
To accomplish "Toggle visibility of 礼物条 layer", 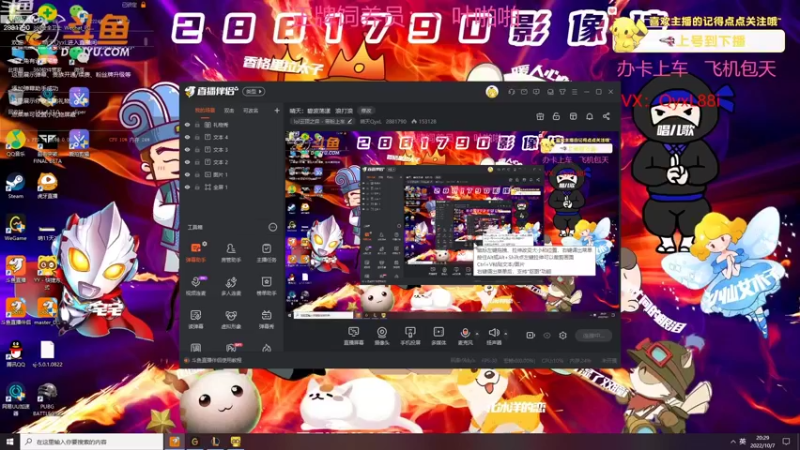I will 187,125.
